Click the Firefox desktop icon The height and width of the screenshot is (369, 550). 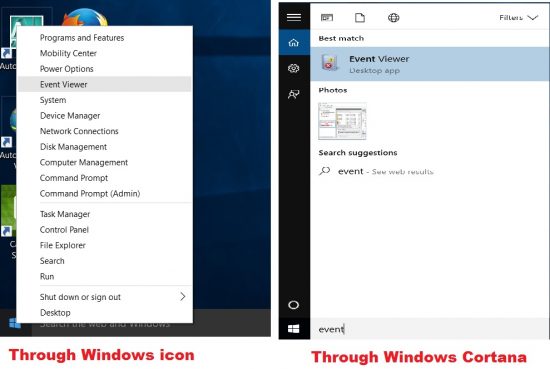pos(84,18)
